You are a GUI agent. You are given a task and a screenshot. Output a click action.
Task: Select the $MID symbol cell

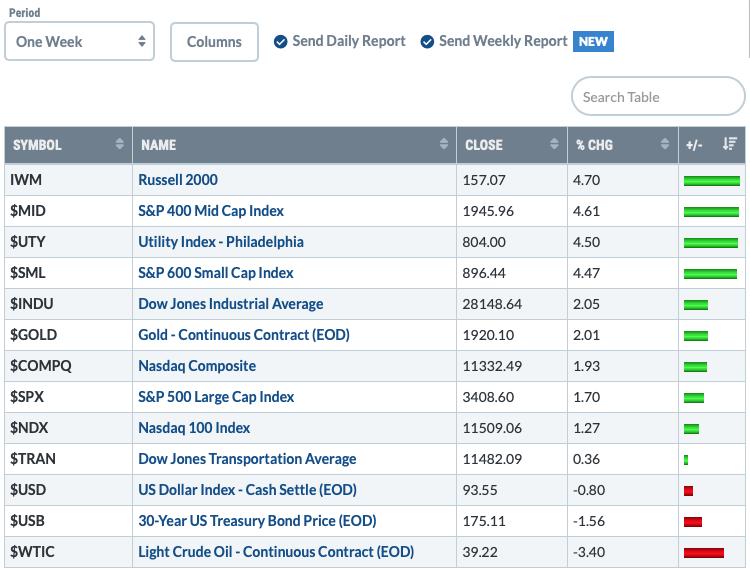(x=68, y=211)
